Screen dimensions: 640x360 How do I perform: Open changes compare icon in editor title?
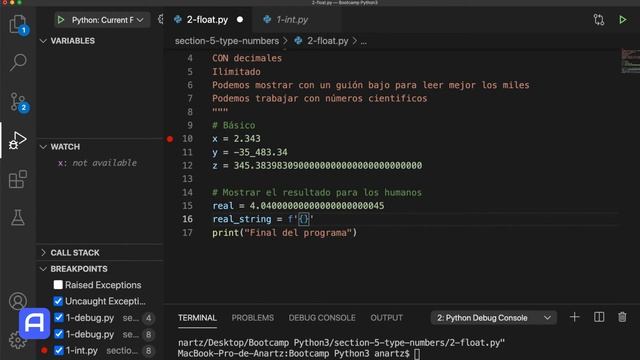click(599, 20)
